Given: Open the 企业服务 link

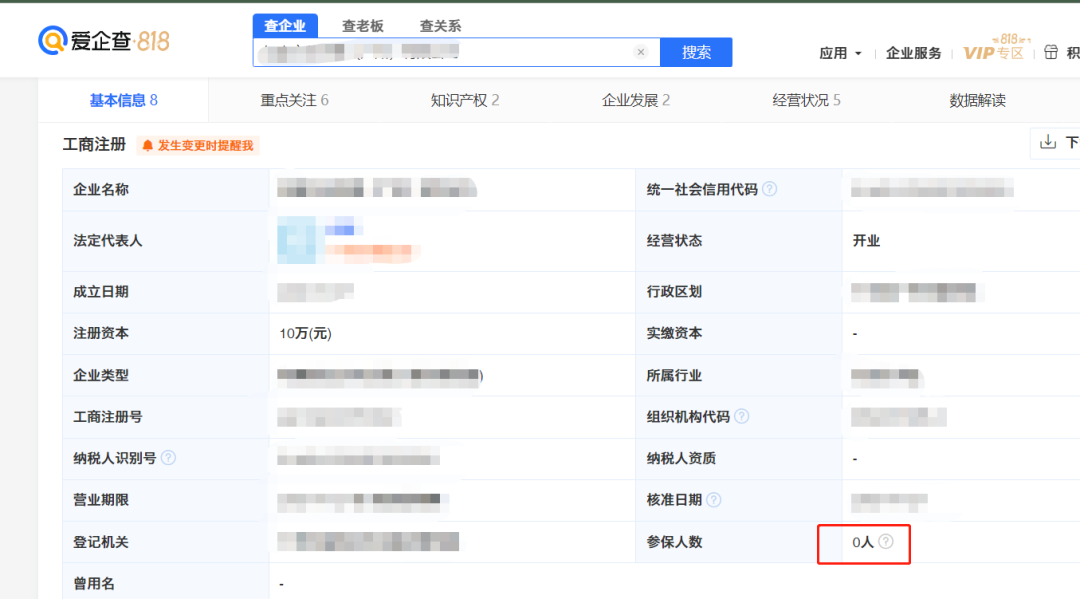Looking at the screenshot, I should click(x=913, y=53).
